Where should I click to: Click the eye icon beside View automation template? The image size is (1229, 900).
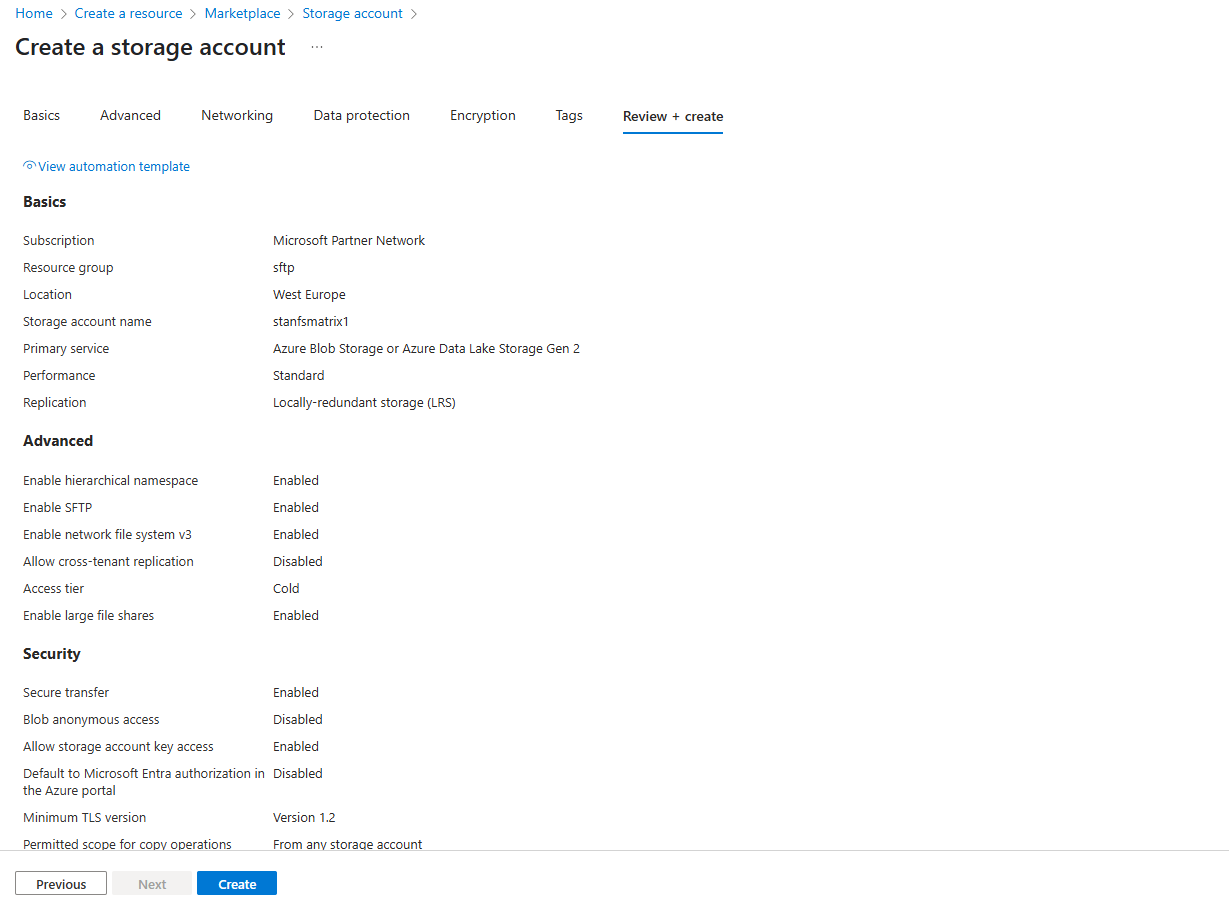pyautogui.click(x=29, y=166)
